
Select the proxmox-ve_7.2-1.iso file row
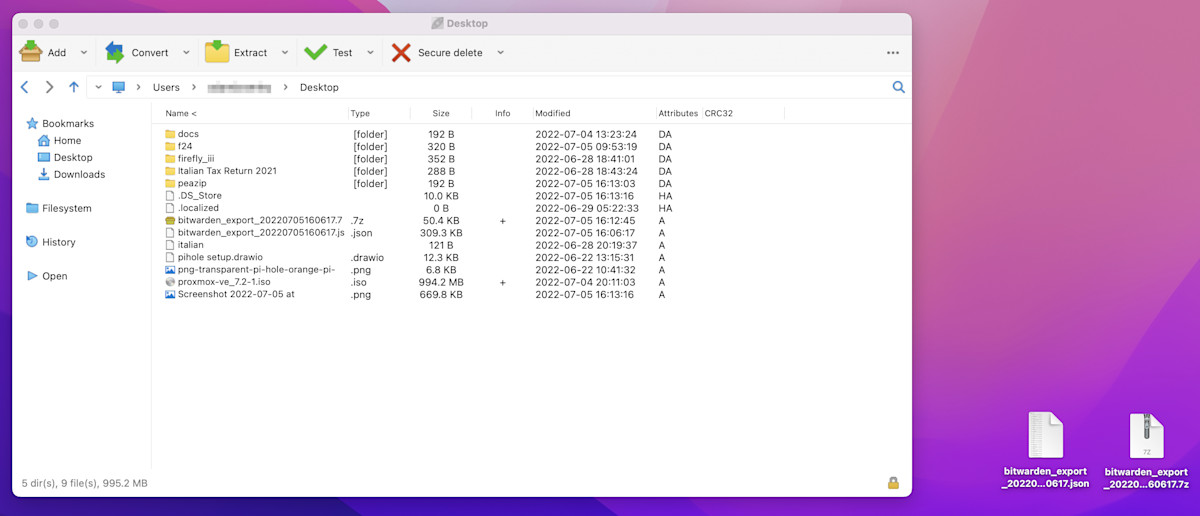pyautogui.click(x=224, y=282)
